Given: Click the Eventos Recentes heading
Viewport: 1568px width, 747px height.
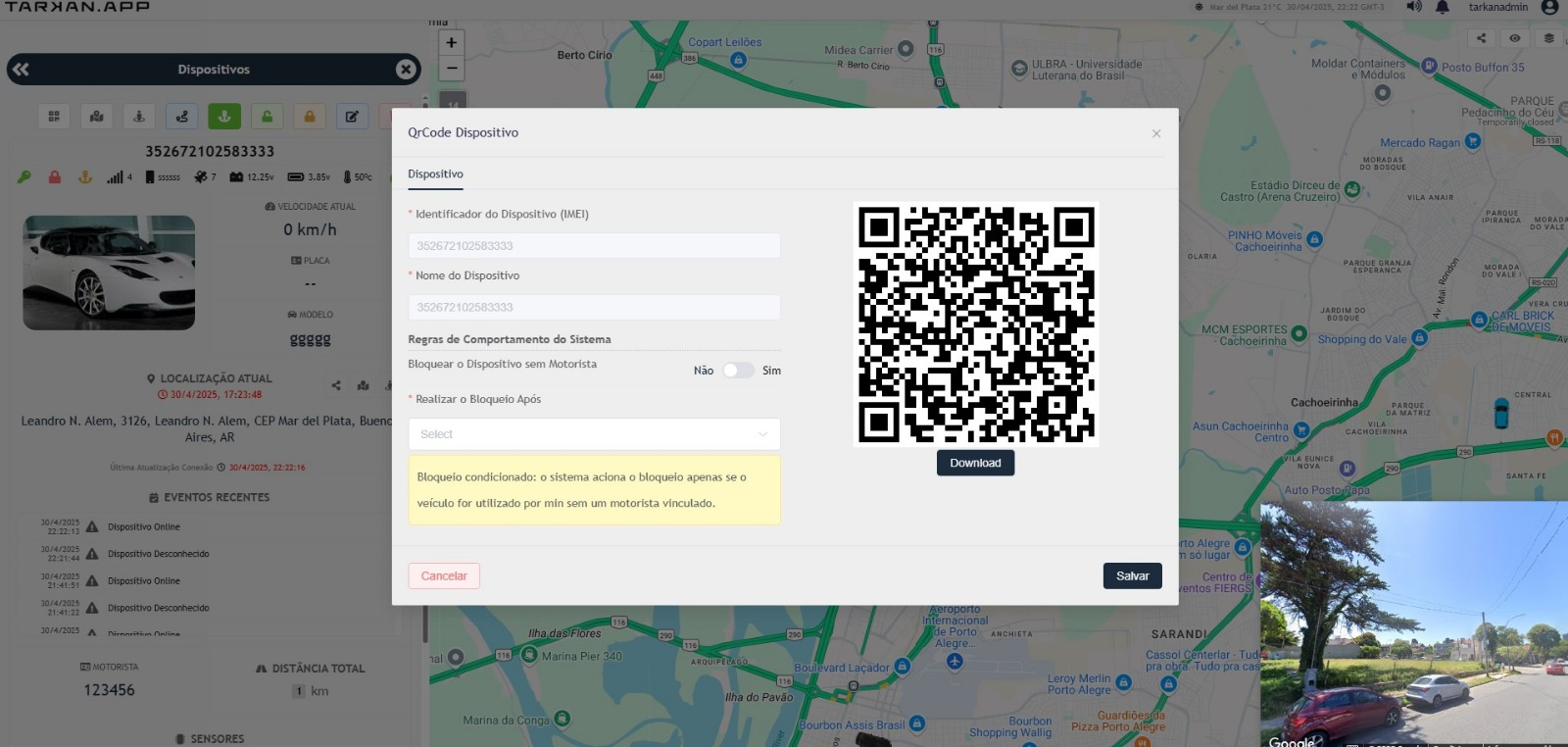Looking at the screenshot, I should coord(209,497).
